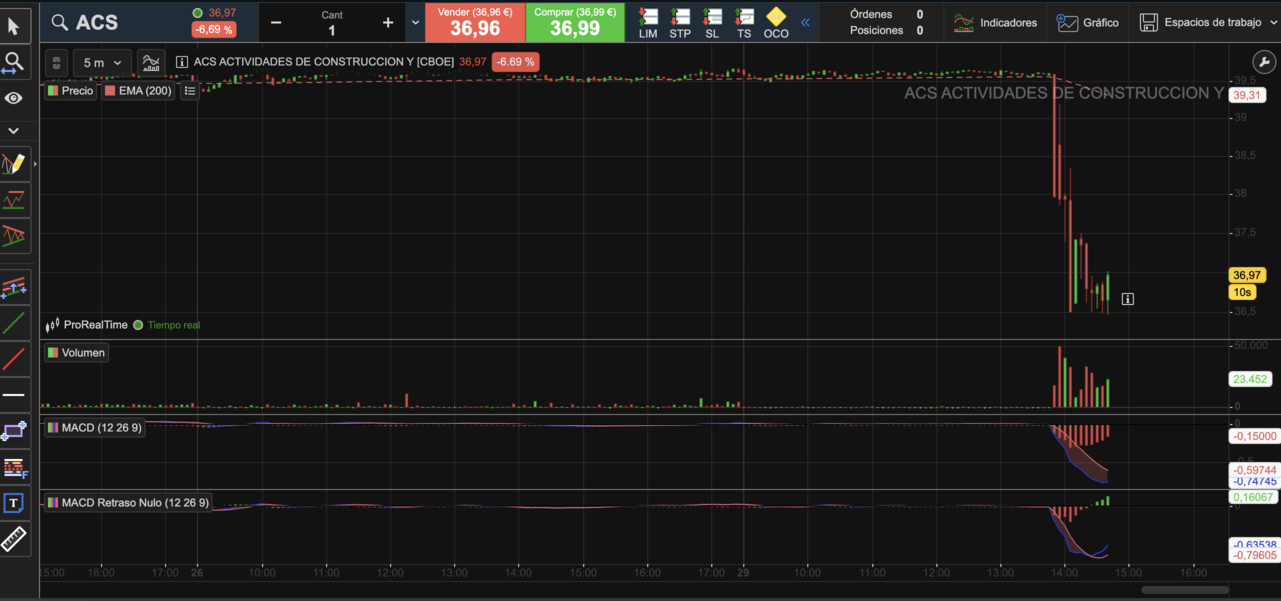
Task: Click the 39,31 EMA price axis label
Action: (x=1248, y=96)
